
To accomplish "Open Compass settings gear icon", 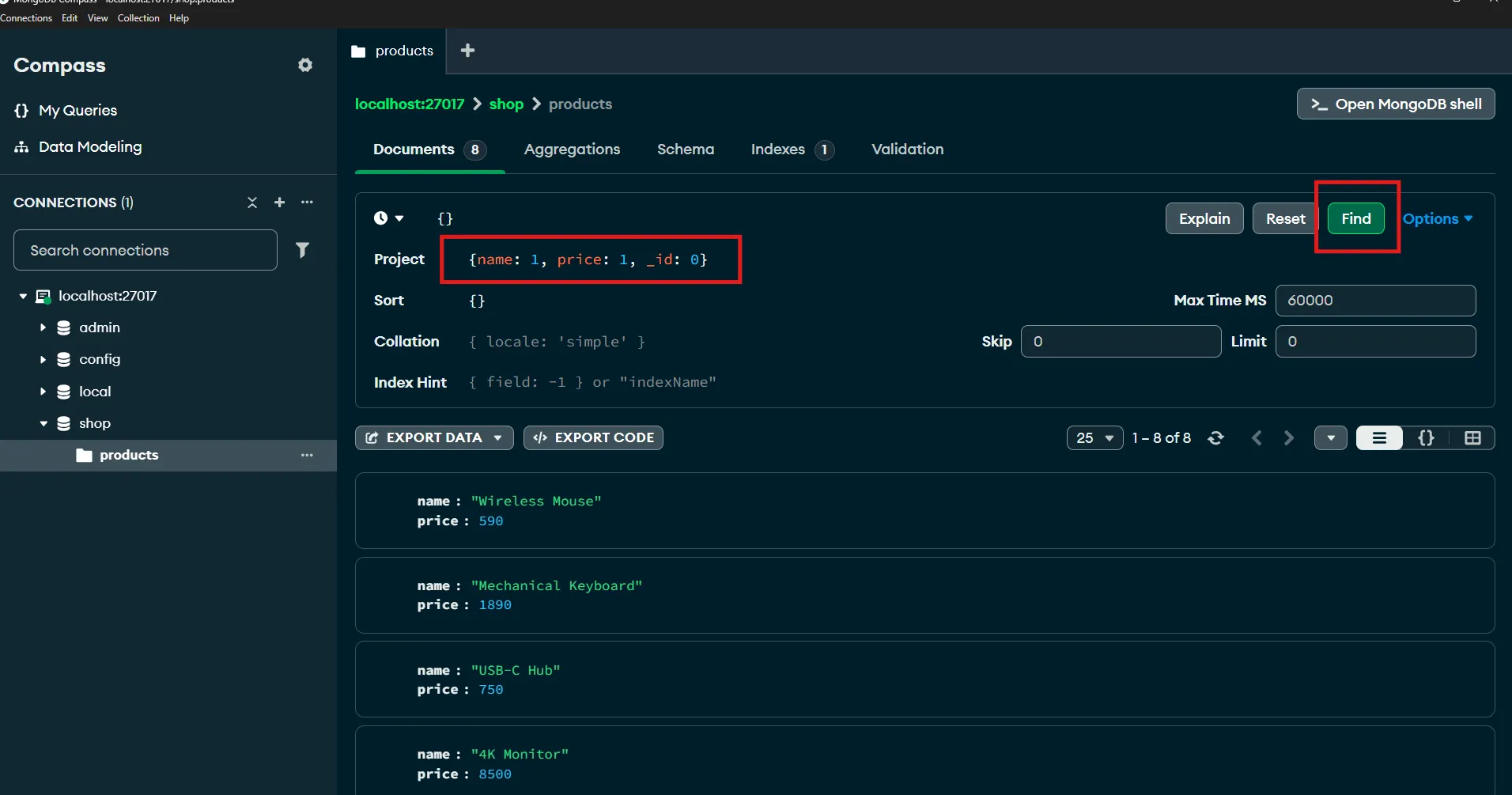I will pyautogui.click(x=305, y=65).
